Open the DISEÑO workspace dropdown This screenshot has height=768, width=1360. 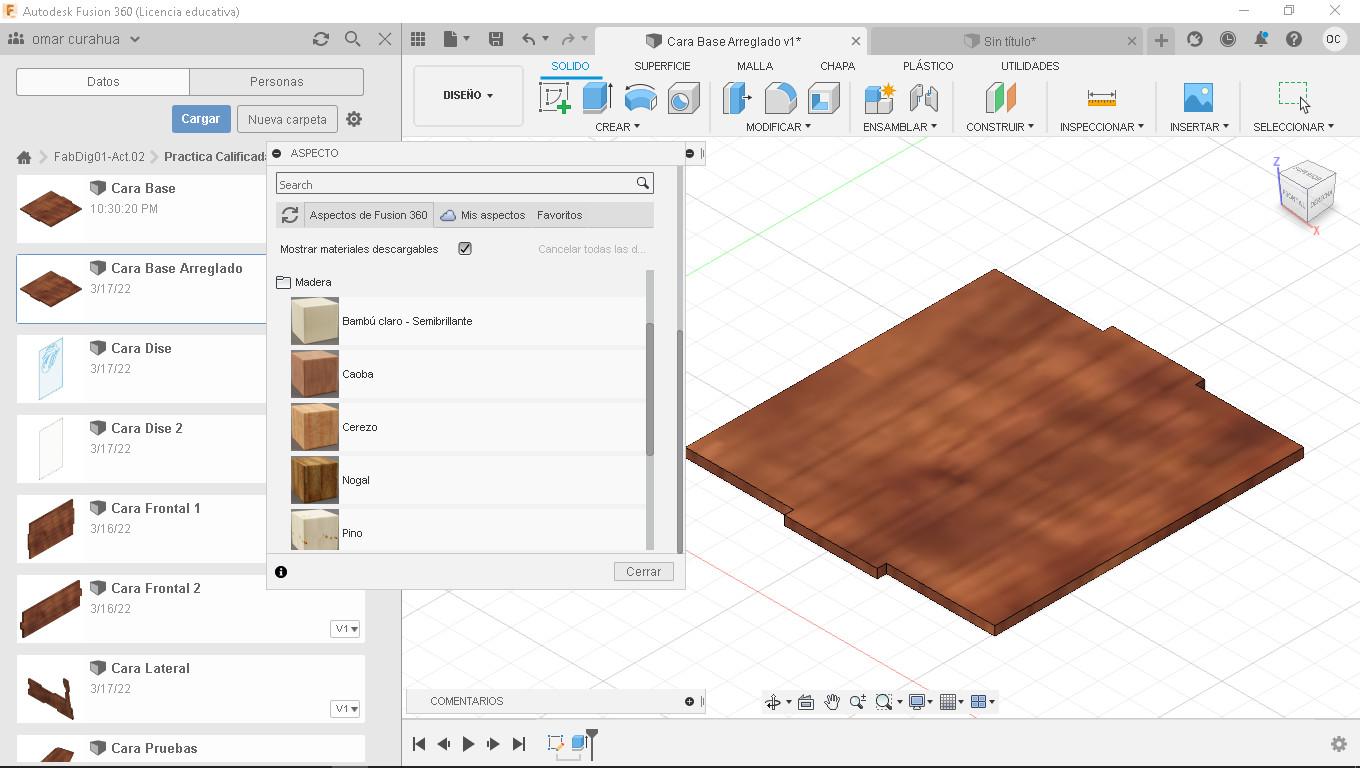click(468, 96)
